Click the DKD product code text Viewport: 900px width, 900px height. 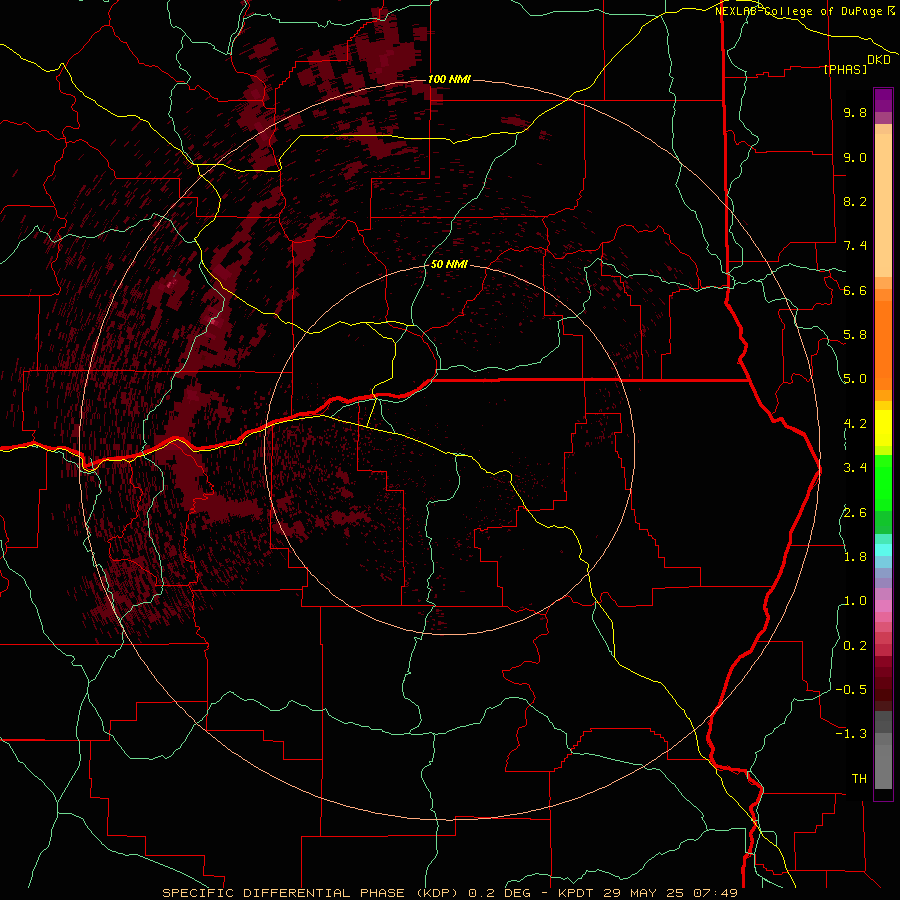[879, 60]
